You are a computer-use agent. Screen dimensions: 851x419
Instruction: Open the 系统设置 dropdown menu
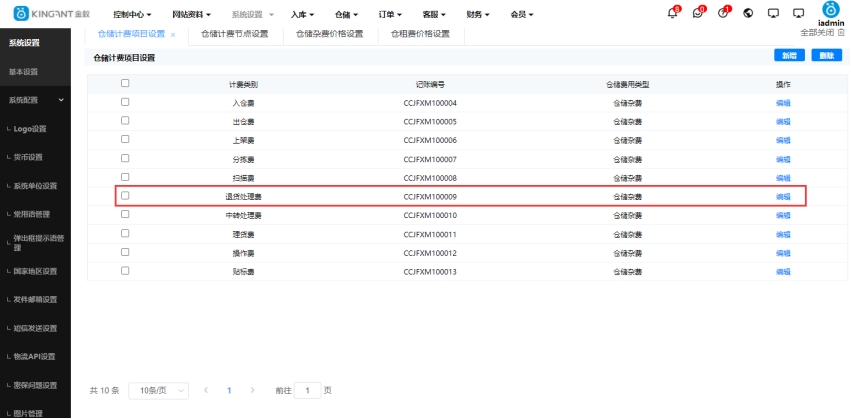pyautogui.click(x=252, y=15)
